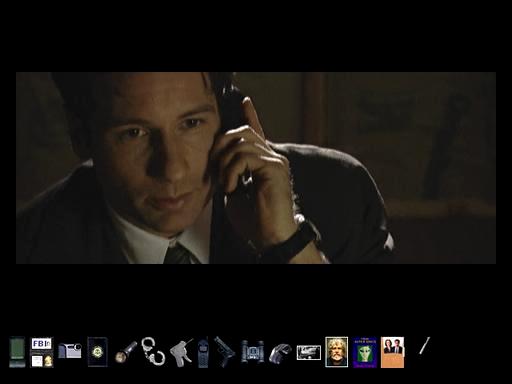Open the black-and-white evidence photo
This screenshot has width=512, height=384.
[309, 353]
